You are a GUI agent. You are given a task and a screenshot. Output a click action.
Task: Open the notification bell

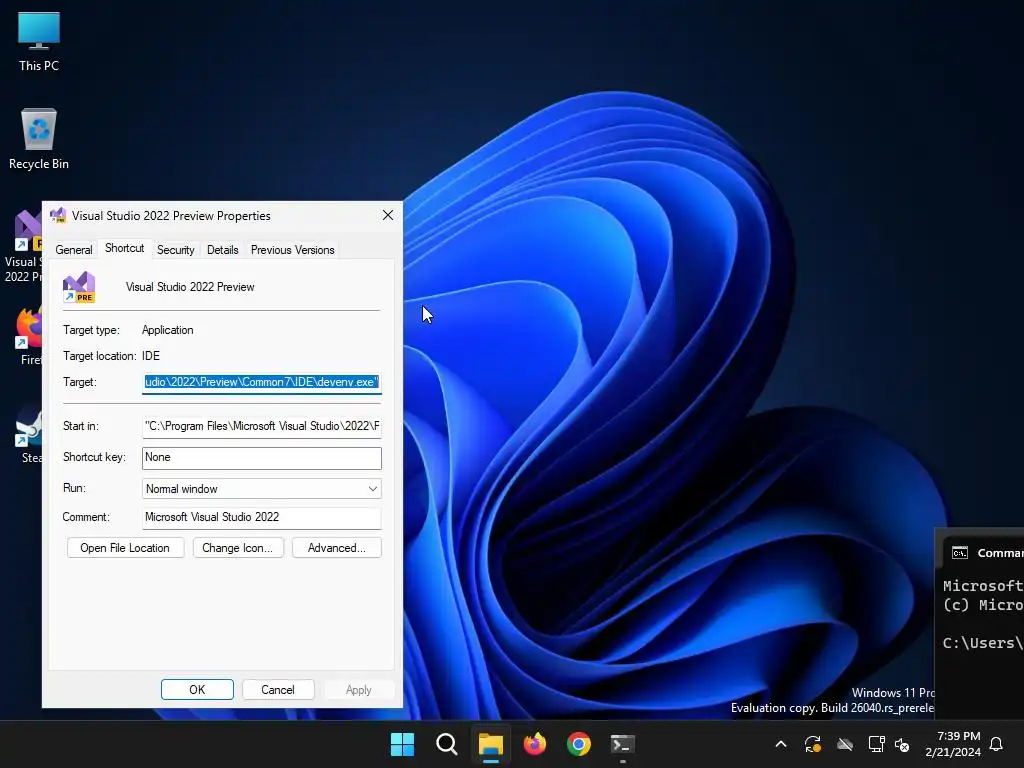(x=997, y=744)
